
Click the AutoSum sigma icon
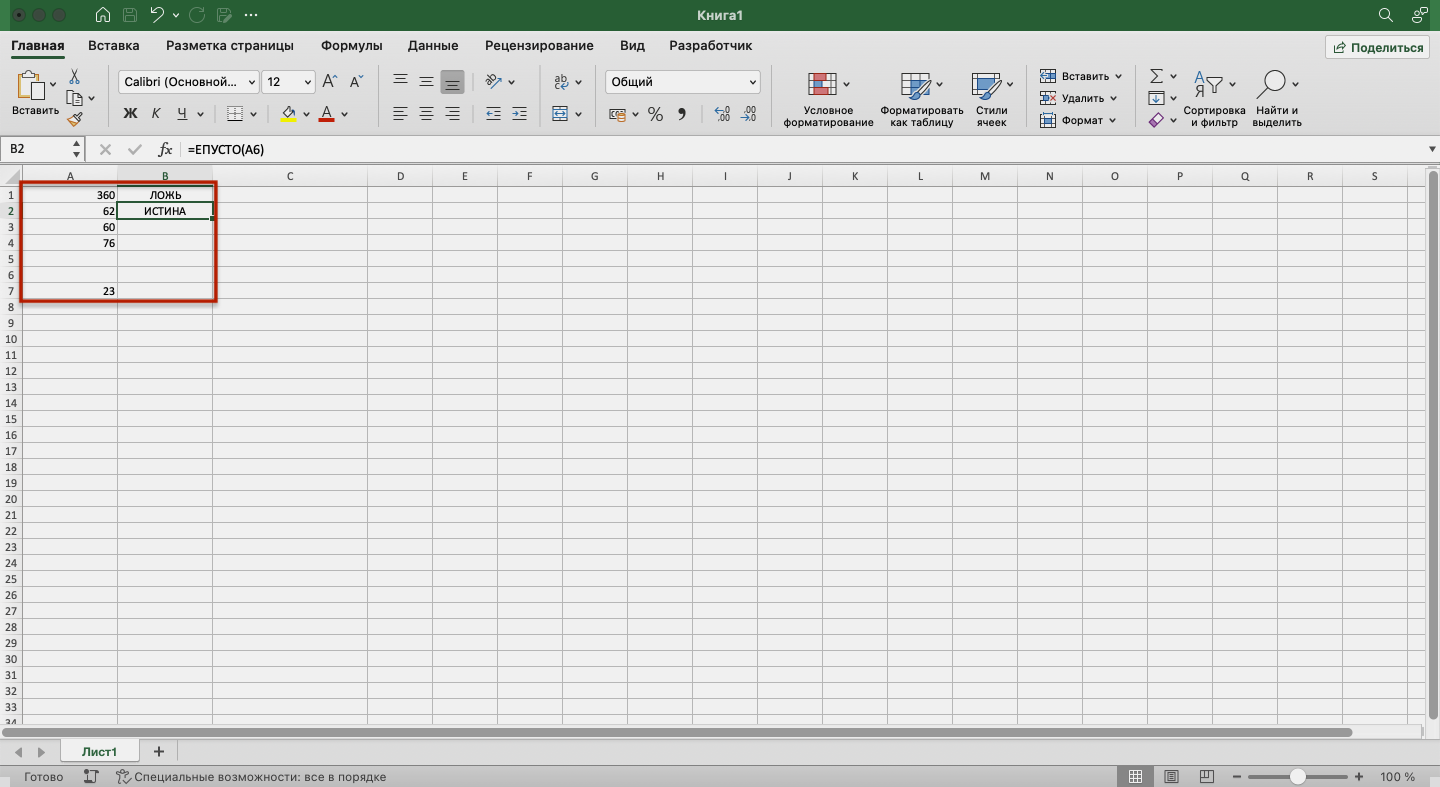1156,77
